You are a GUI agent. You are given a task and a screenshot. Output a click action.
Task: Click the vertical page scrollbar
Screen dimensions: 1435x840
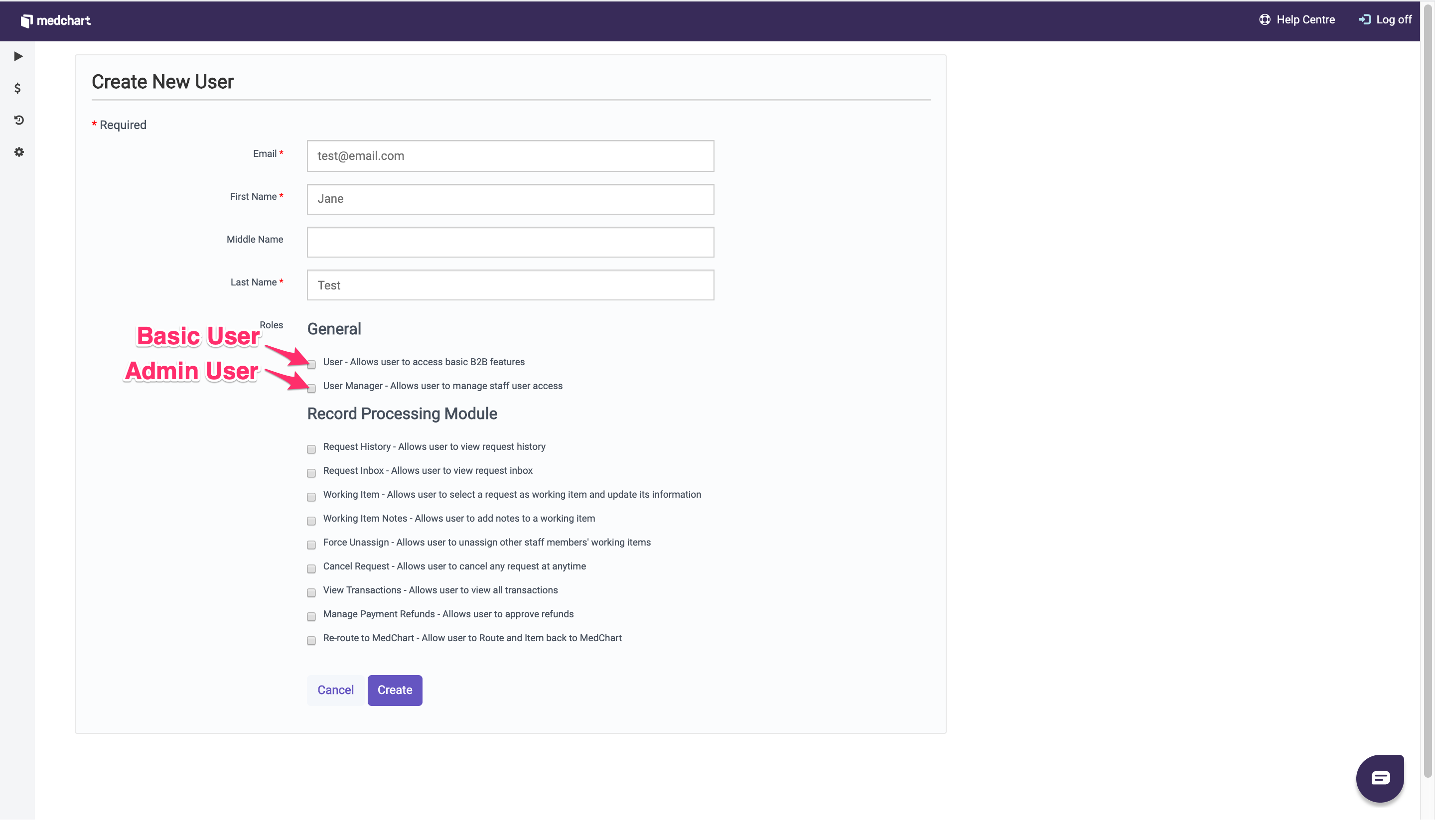(1427, 399)
